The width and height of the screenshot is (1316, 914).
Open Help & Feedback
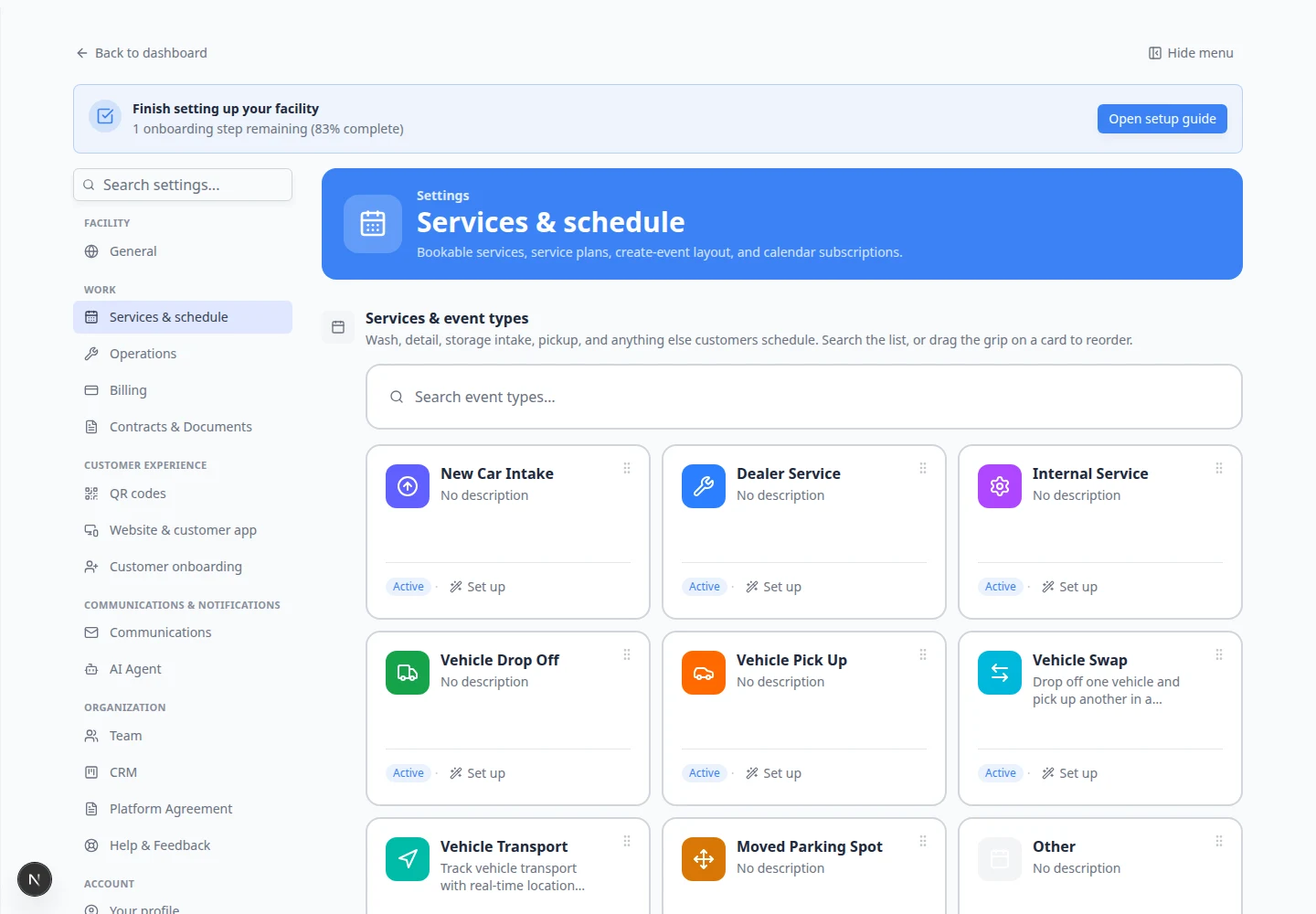pyautogui.click(x=183, y=845)
